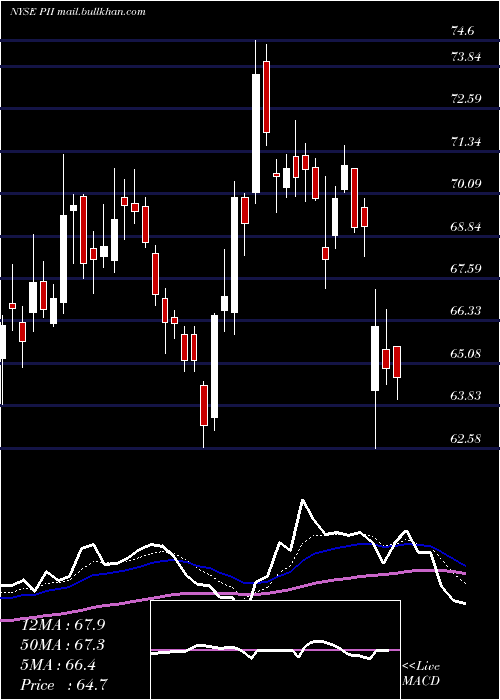Click the '<<Live MACD' label
500x700 pixels.
click(x=421, y=673)
